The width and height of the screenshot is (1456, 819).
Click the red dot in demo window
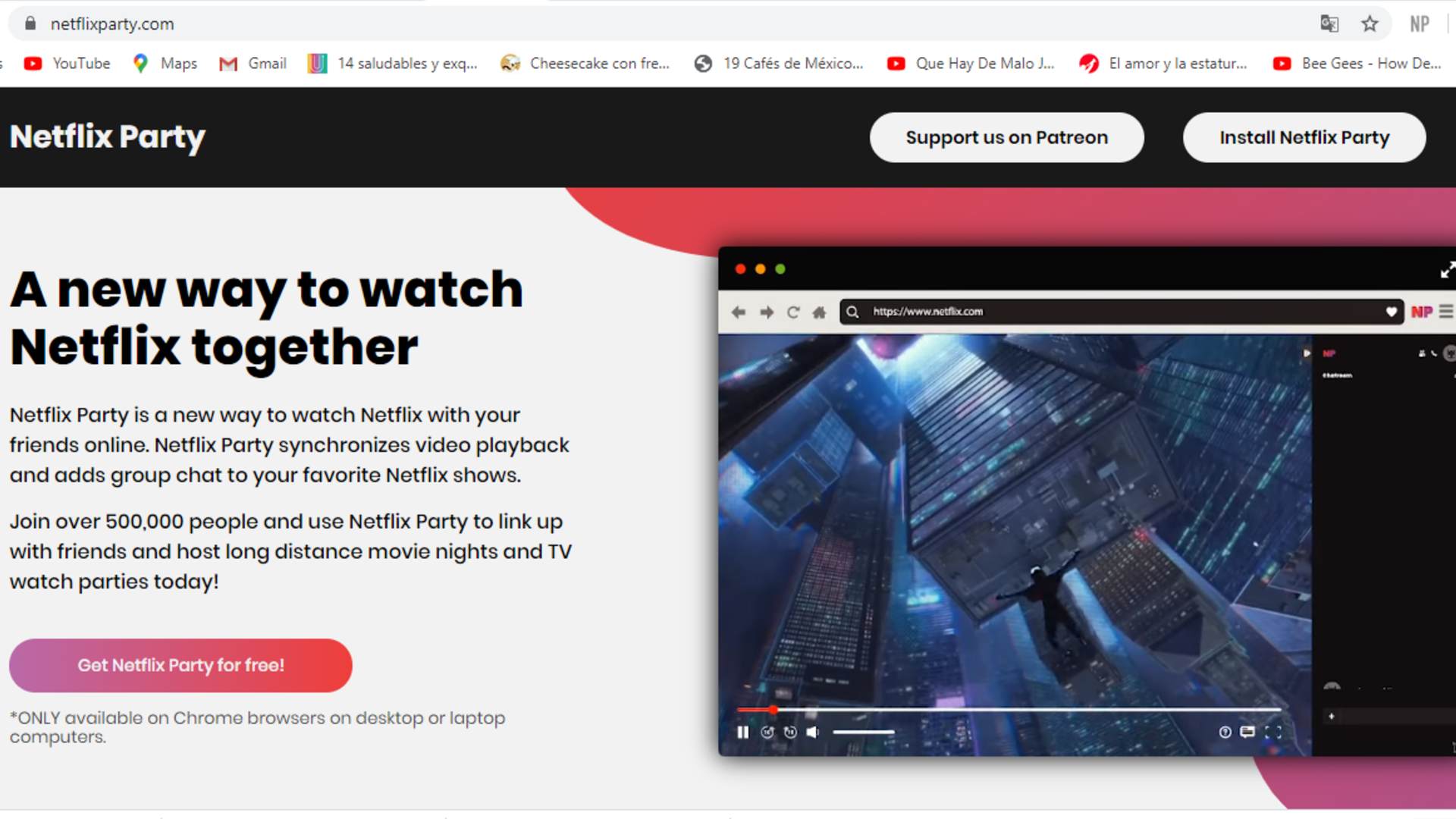(740, 269)
